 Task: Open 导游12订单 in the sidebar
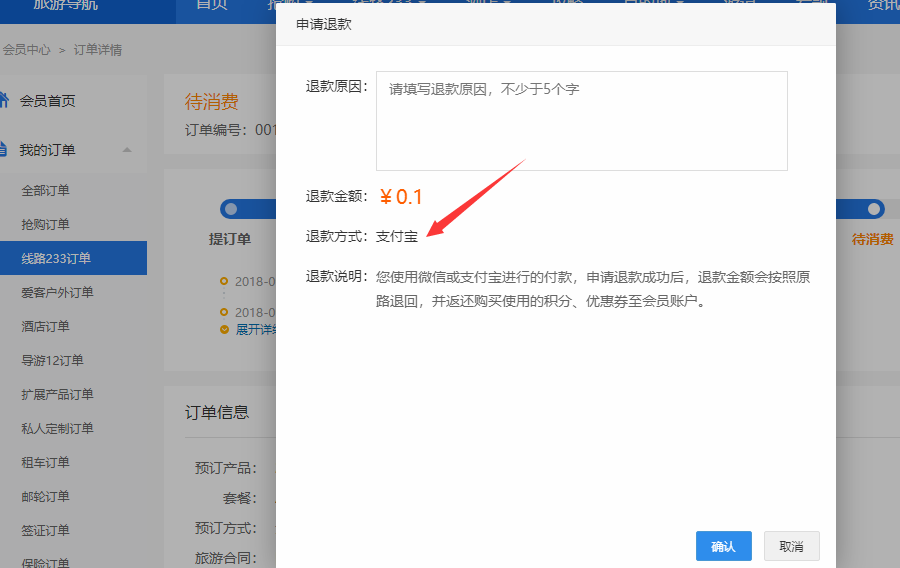tap(52, 361)
